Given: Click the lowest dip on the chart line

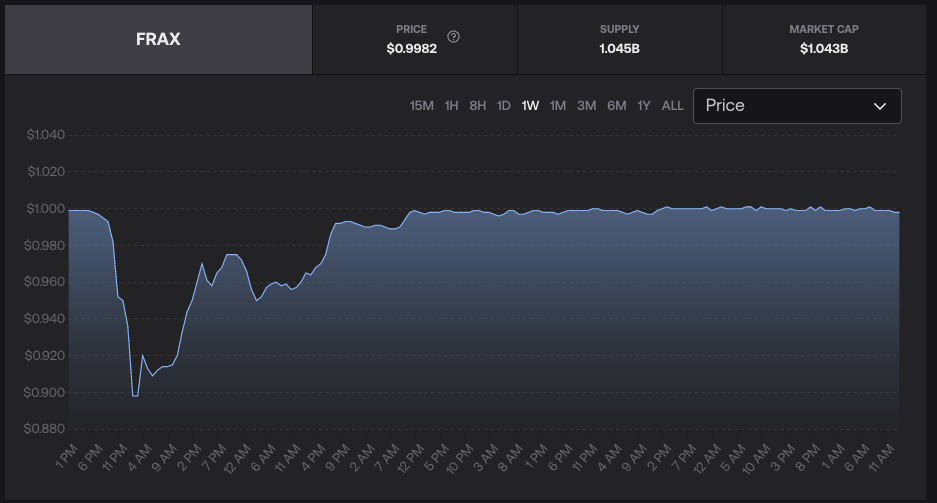Looking at the screenshot, I should pos(135,396).
